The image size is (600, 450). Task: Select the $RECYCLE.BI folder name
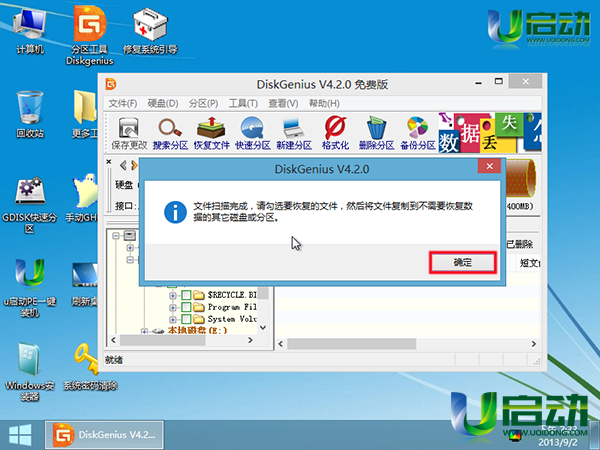coord(232,295)
